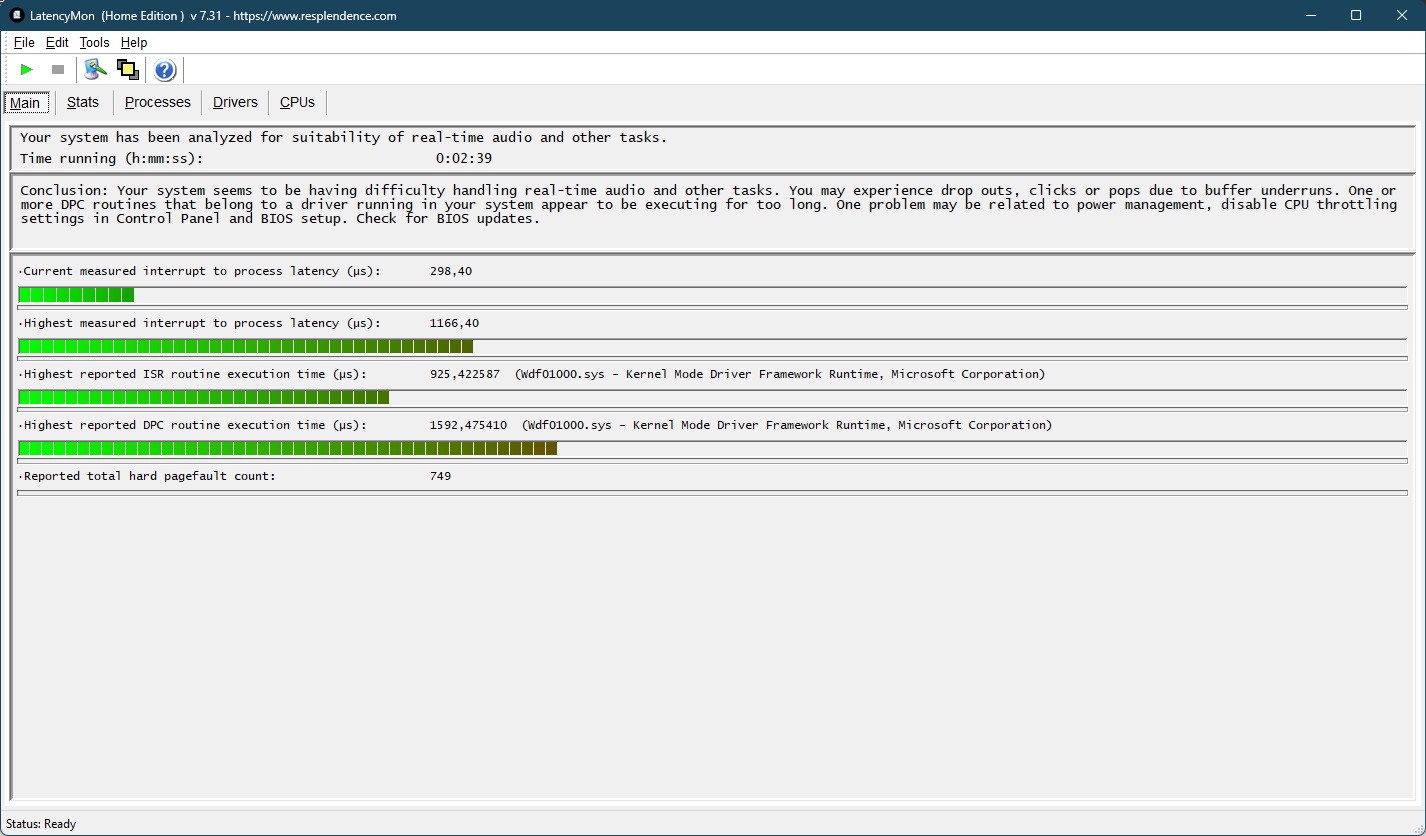Maximize the LatencyMon window
This screenshot has width=1426, height=836.
point(1356,15)
